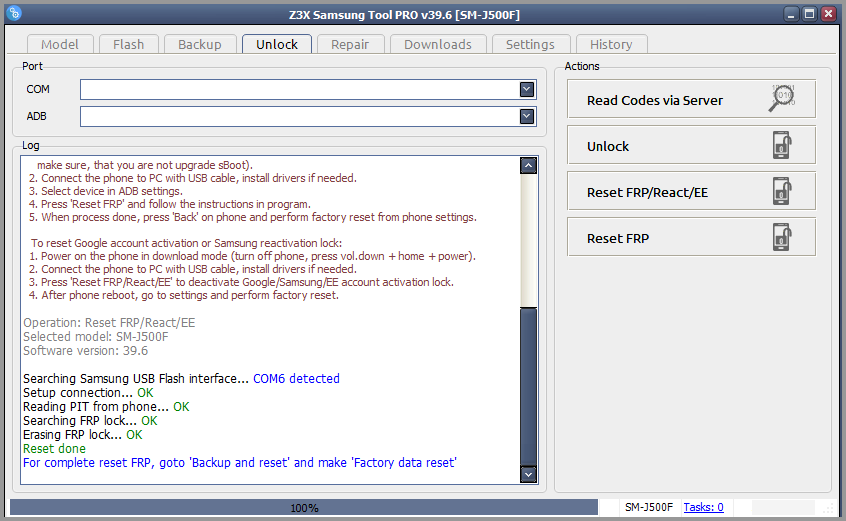This screenshot has width=846, height=521.
Task: Click 'Reset done' log line
Action: [54, 449]
